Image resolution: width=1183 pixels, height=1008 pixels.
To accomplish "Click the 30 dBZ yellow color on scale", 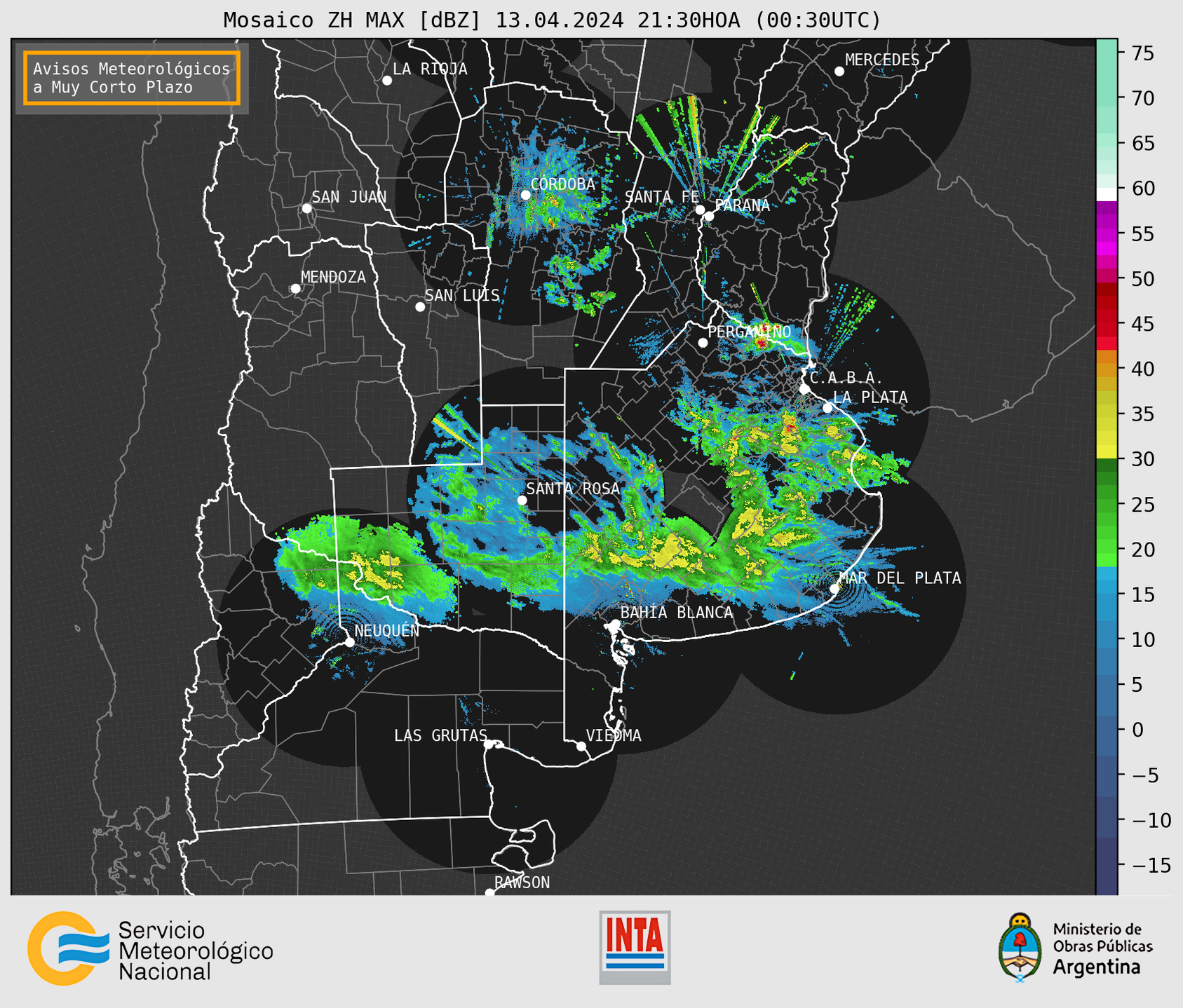I will point(1107,452).
